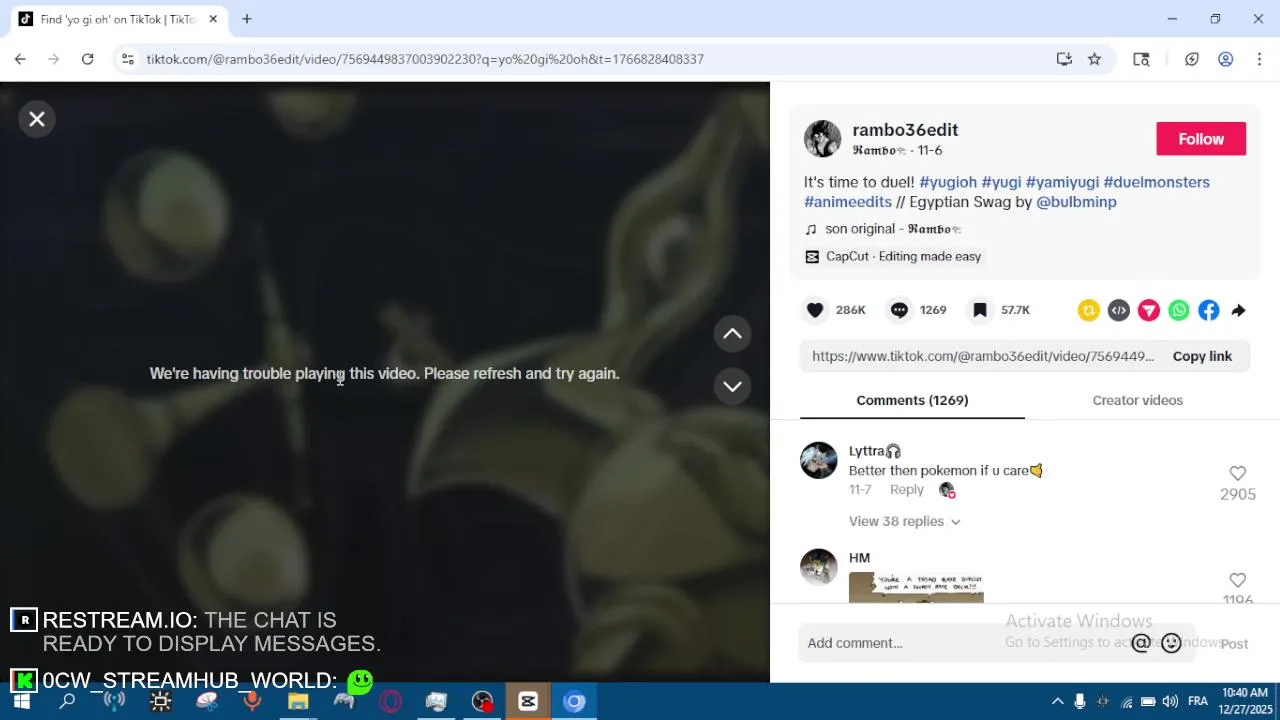Go back in browser
The width and height of the screenshot is (1280, 720).
coord(20,59)
